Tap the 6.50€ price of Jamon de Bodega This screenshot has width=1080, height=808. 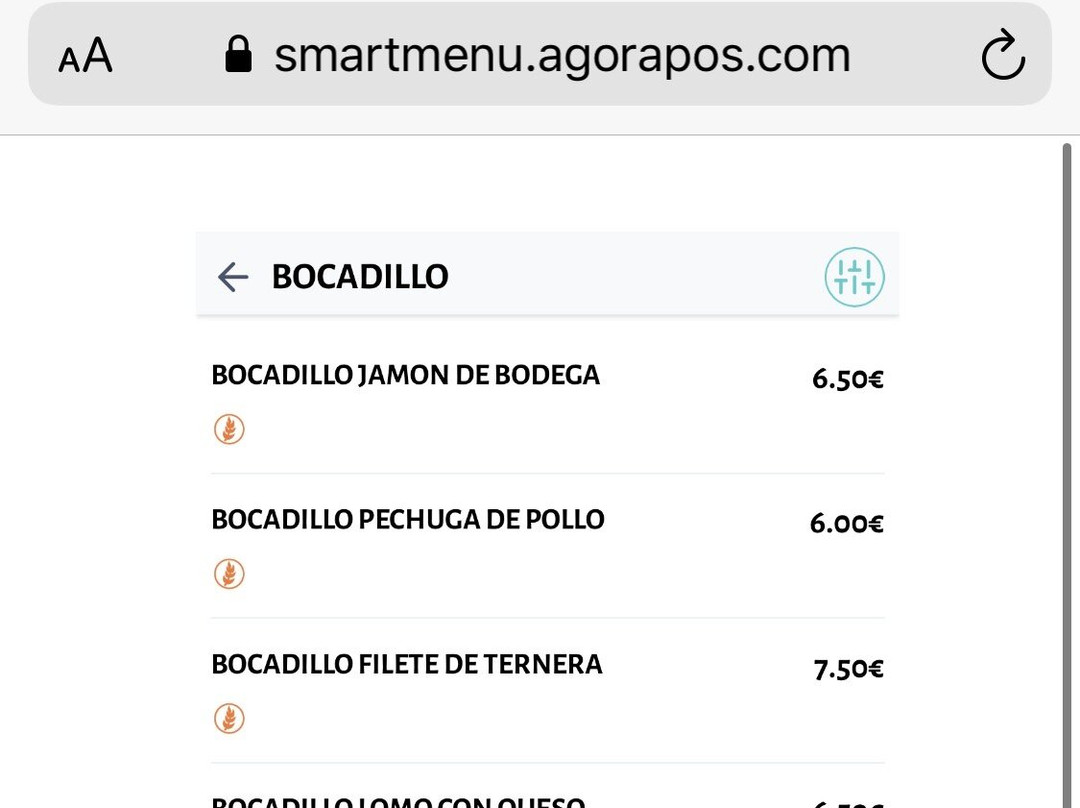point(848,379)
